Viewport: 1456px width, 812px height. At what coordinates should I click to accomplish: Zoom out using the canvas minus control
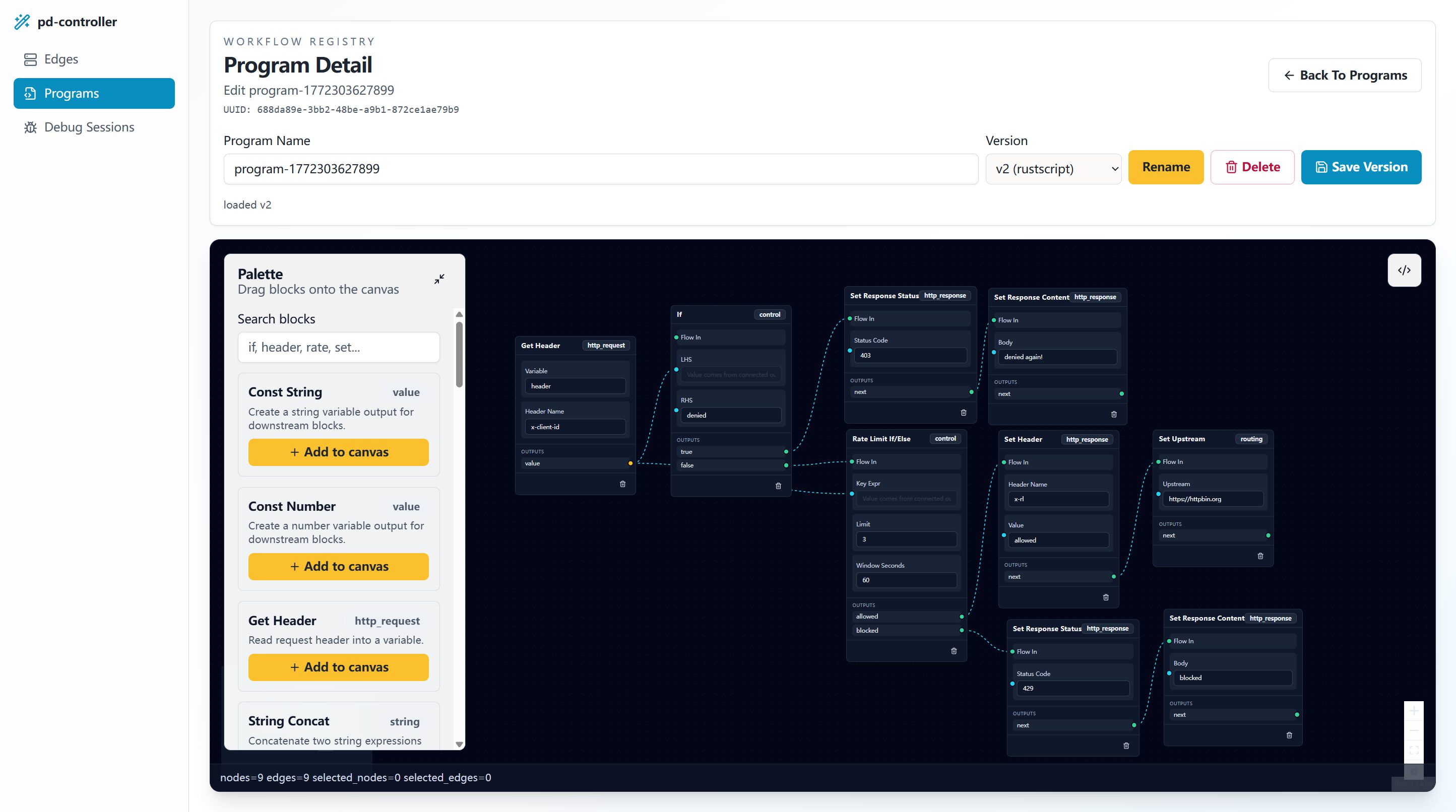point(1414,730)
